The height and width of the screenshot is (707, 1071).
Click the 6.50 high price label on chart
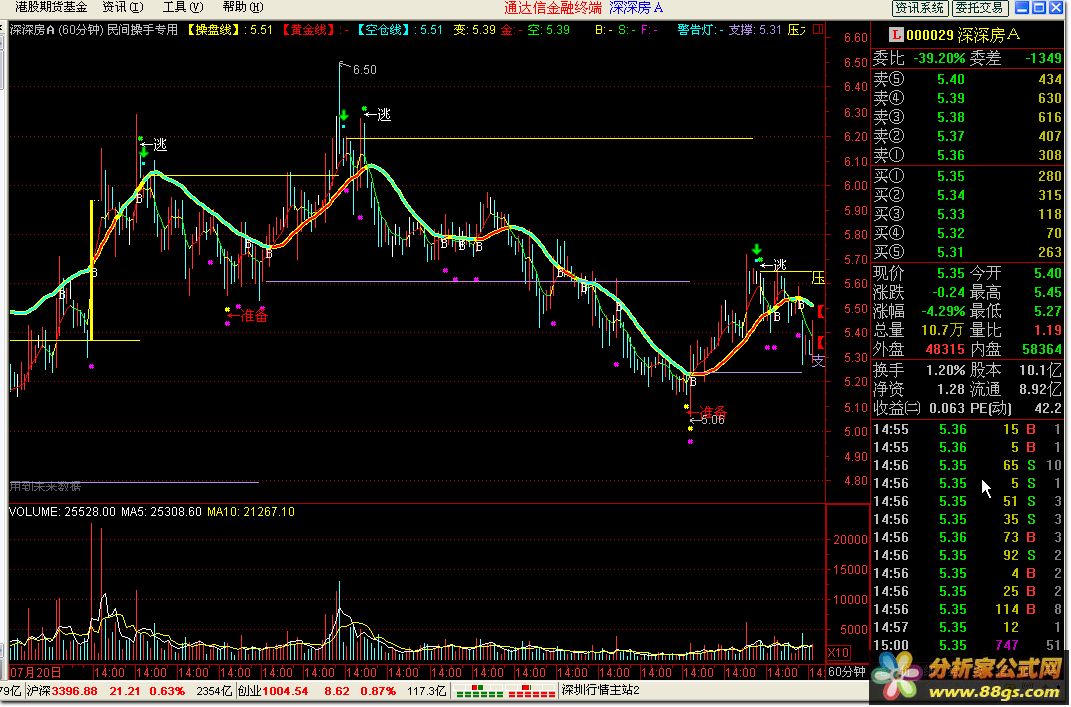[364, 70]
